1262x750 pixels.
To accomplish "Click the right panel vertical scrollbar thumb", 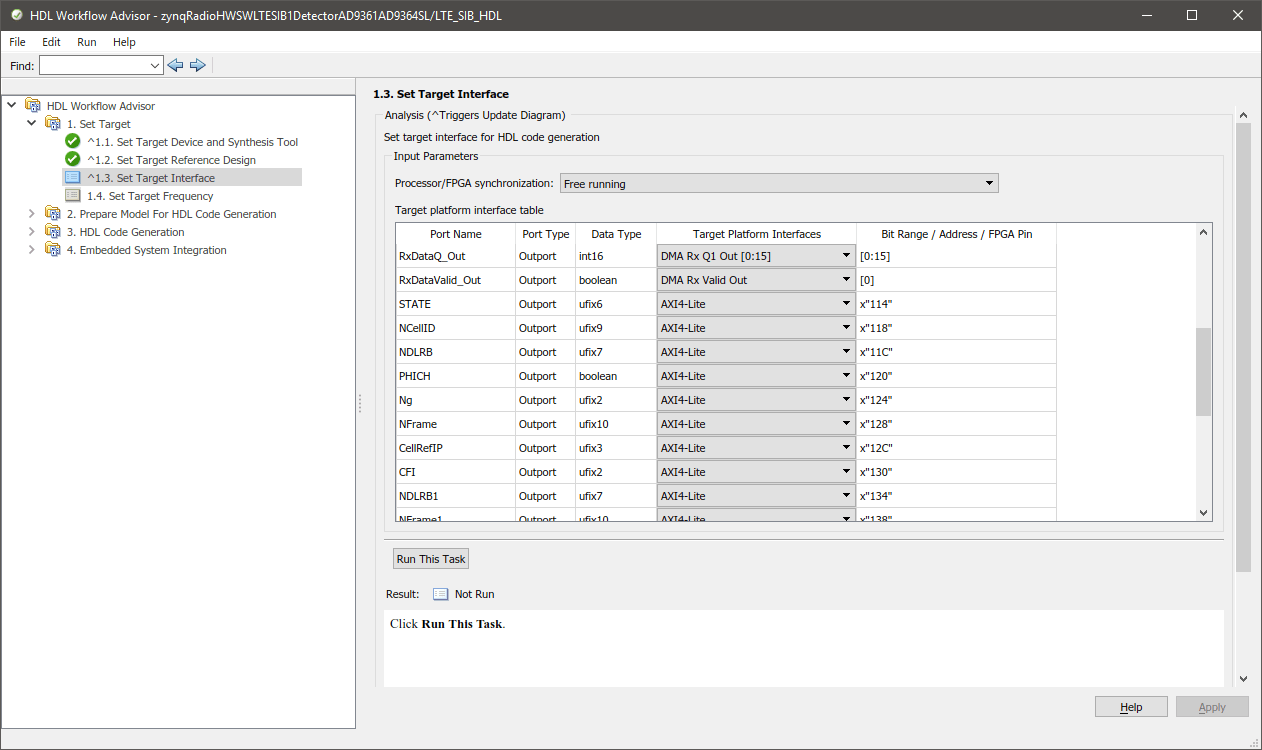I will click(1243, 347).
